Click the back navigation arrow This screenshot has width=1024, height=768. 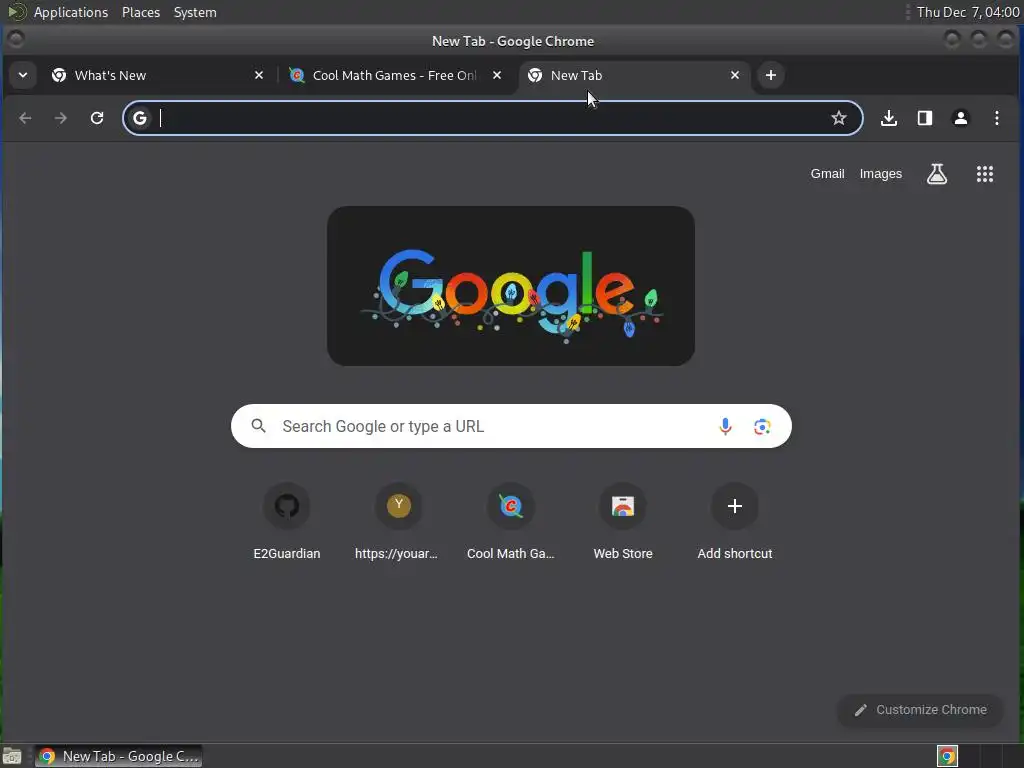click(x=25, y=118)
